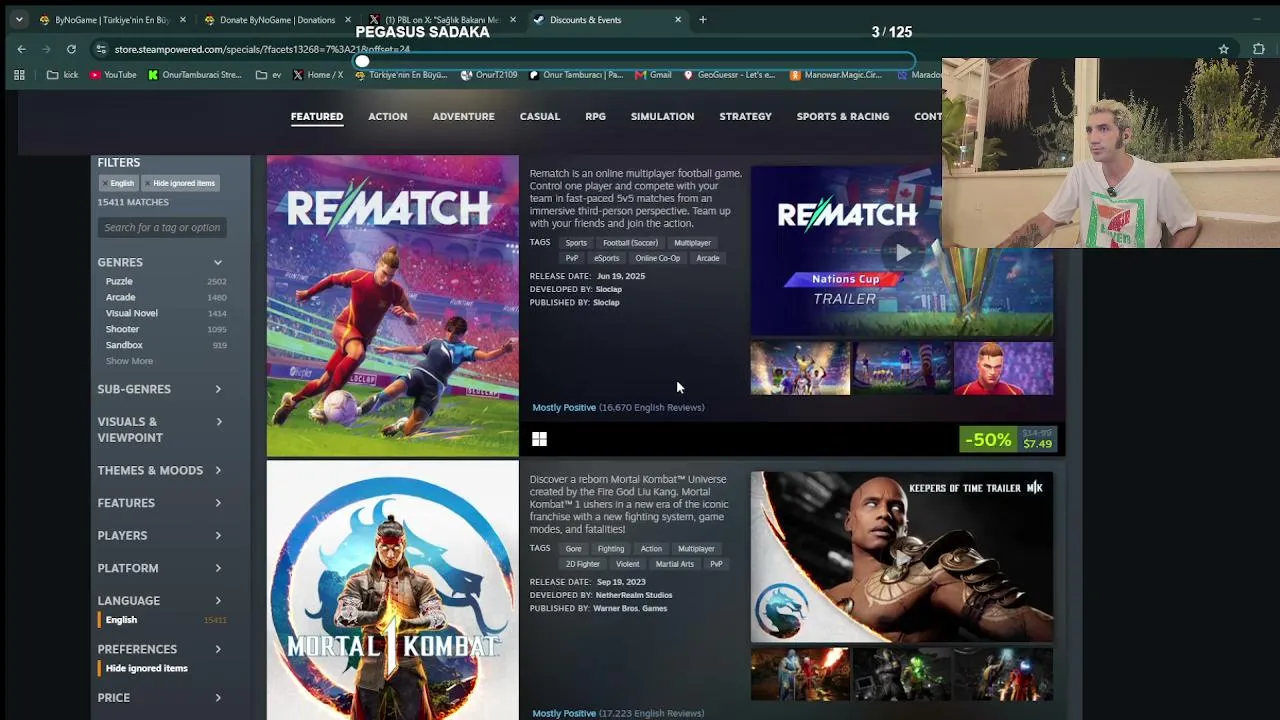Screen dimensions: 1280x720
Task: Select the STRATEGY category tab
Action: coord(746,117)
